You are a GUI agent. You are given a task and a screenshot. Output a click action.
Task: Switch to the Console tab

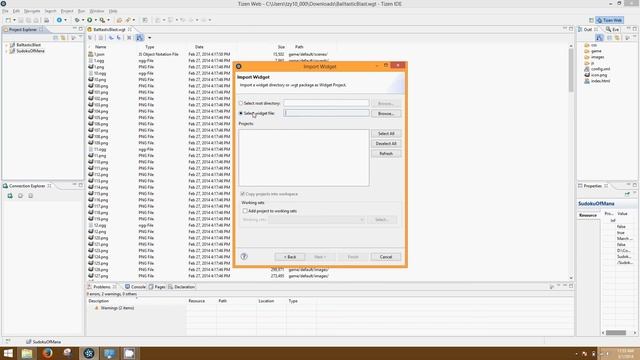[135, 287]
